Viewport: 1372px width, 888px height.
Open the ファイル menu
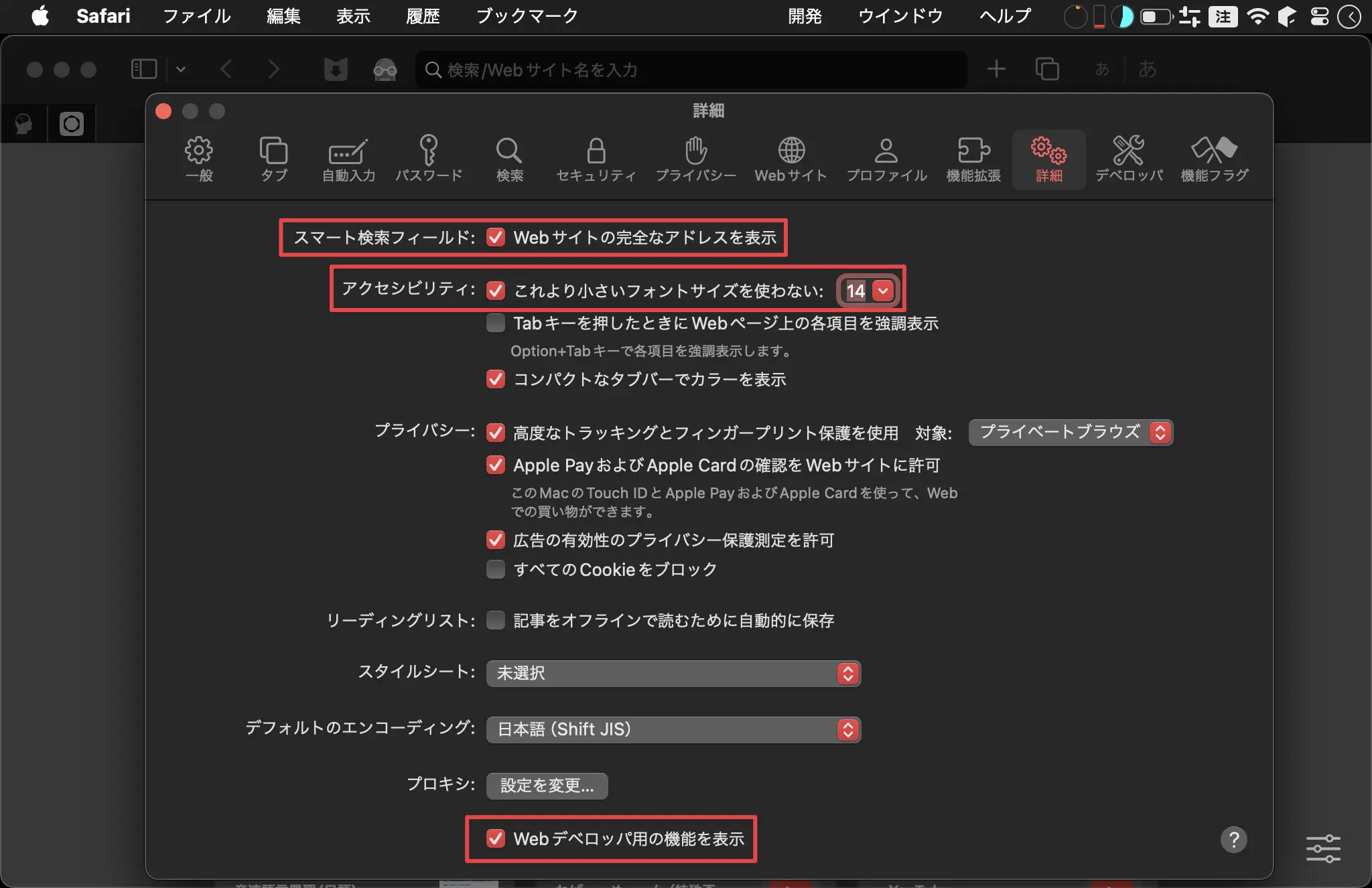coord(197,15)
